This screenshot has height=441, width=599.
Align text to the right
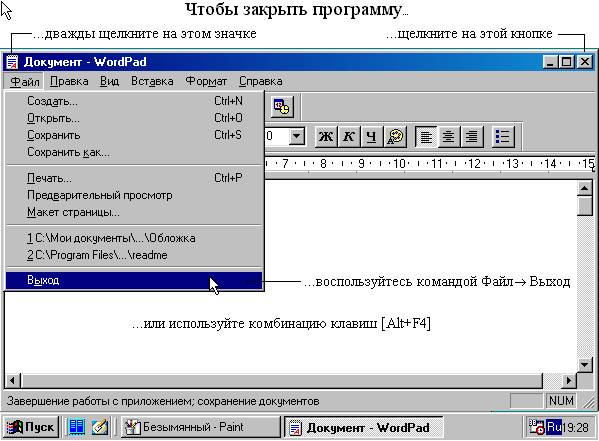[472, 136]
